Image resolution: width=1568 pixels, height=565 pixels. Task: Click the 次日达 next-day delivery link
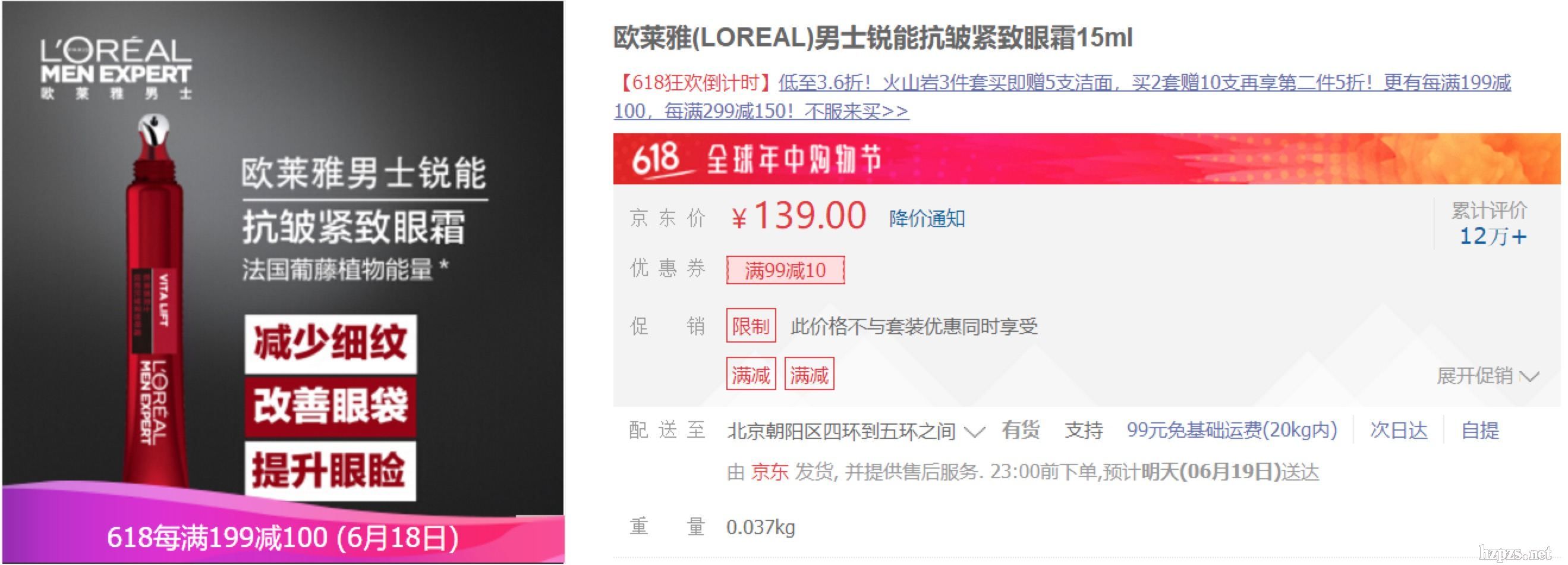coord(1398,430)
